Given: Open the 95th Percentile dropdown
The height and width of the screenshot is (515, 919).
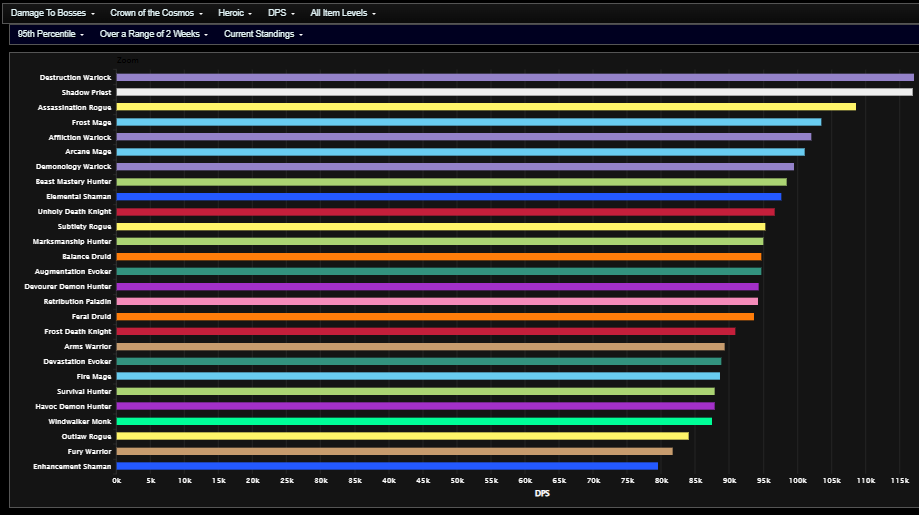Looking at the screenshot, I should pos(50,34).
